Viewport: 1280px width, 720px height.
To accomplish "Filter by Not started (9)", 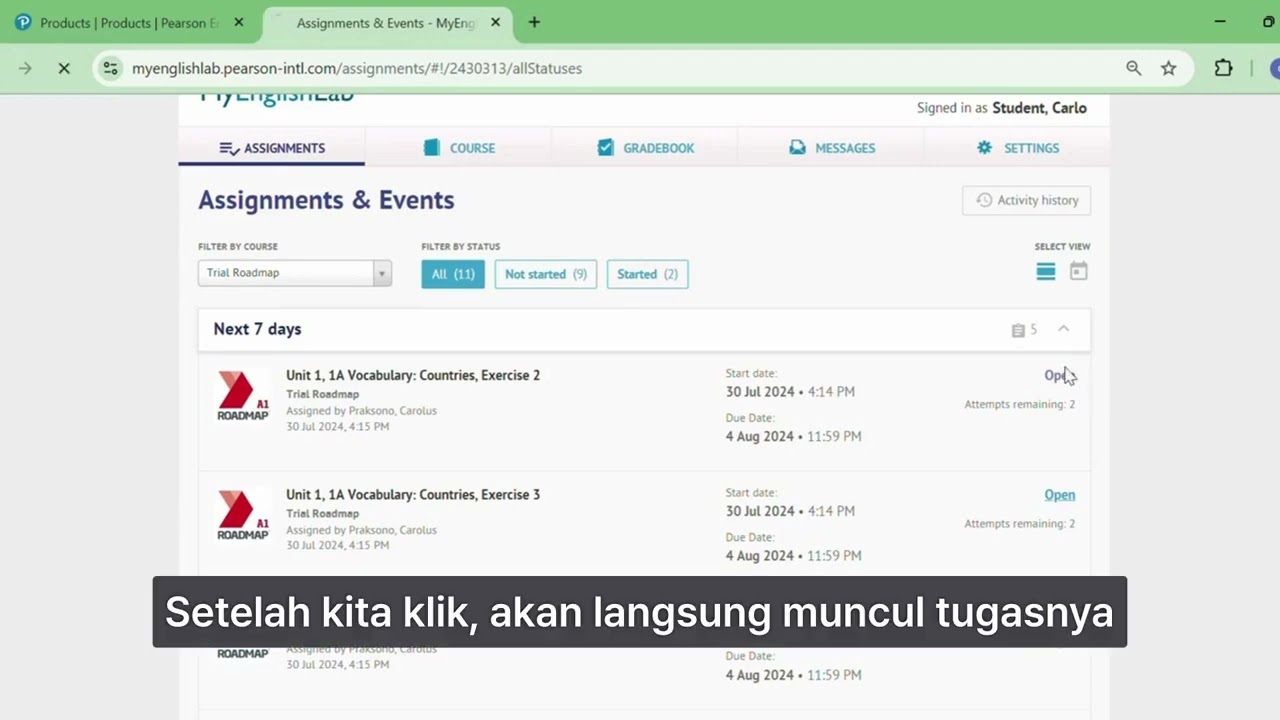I will 546,274.
